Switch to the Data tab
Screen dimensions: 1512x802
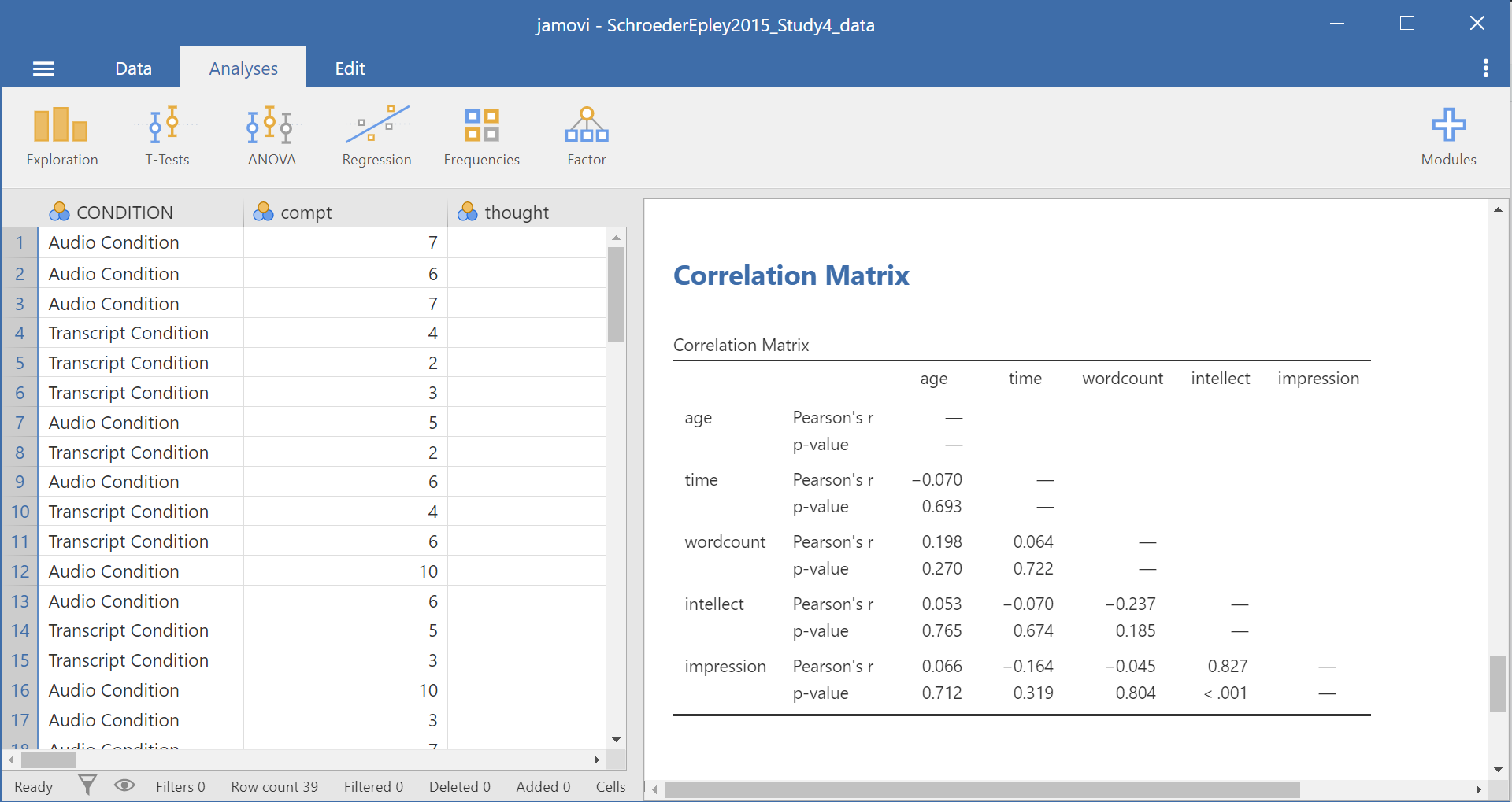tap(133, 68)
